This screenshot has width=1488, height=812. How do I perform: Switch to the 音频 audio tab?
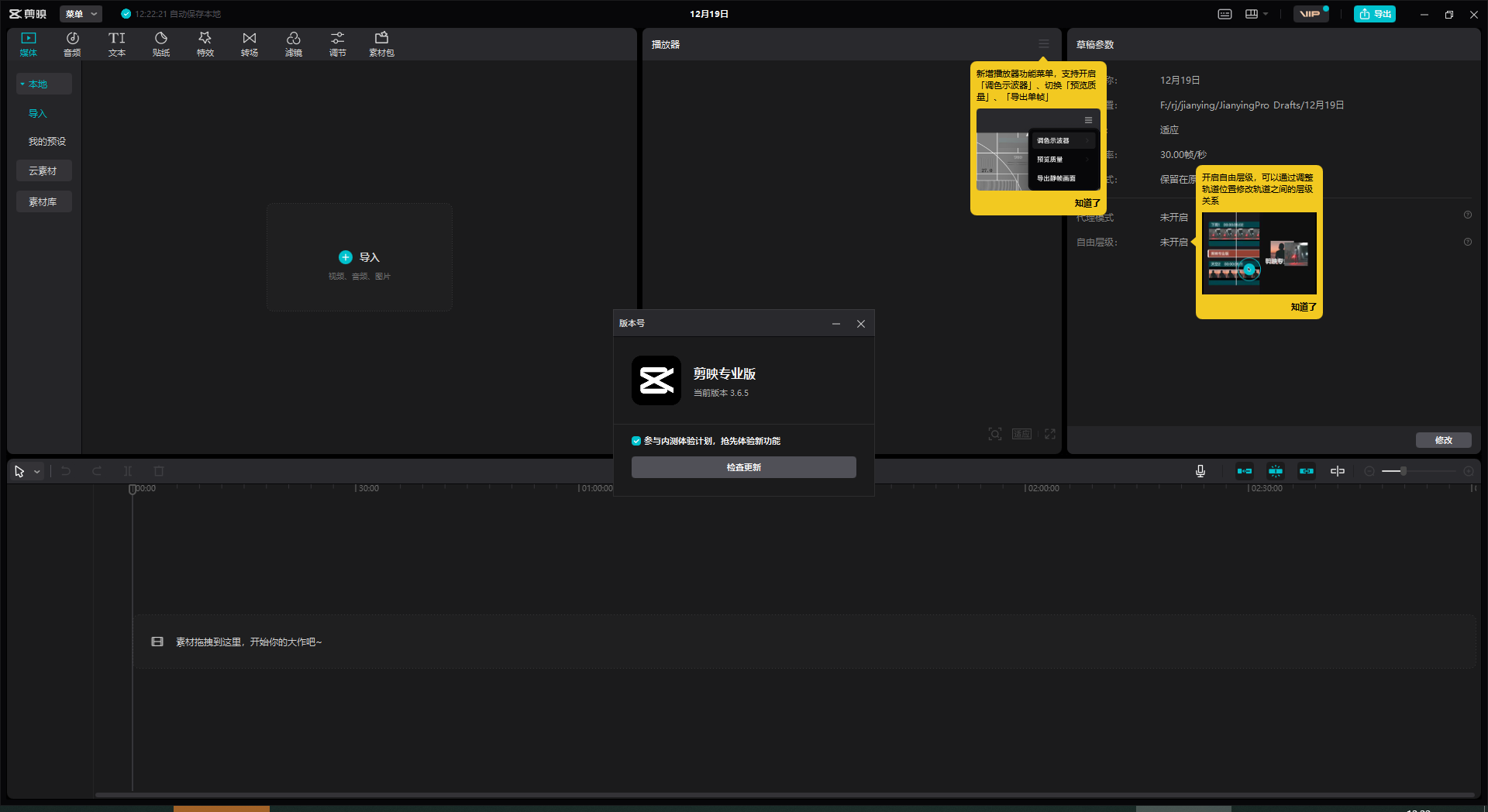pyautogui.click(x=72, y=44)
